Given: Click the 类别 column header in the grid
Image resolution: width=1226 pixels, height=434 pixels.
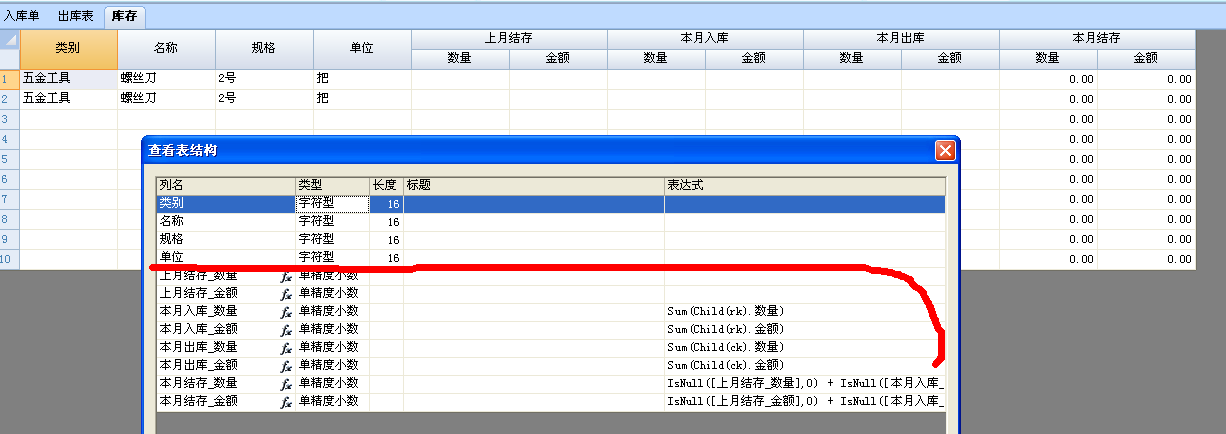Looking at the screenshot, I should point(68,48).
